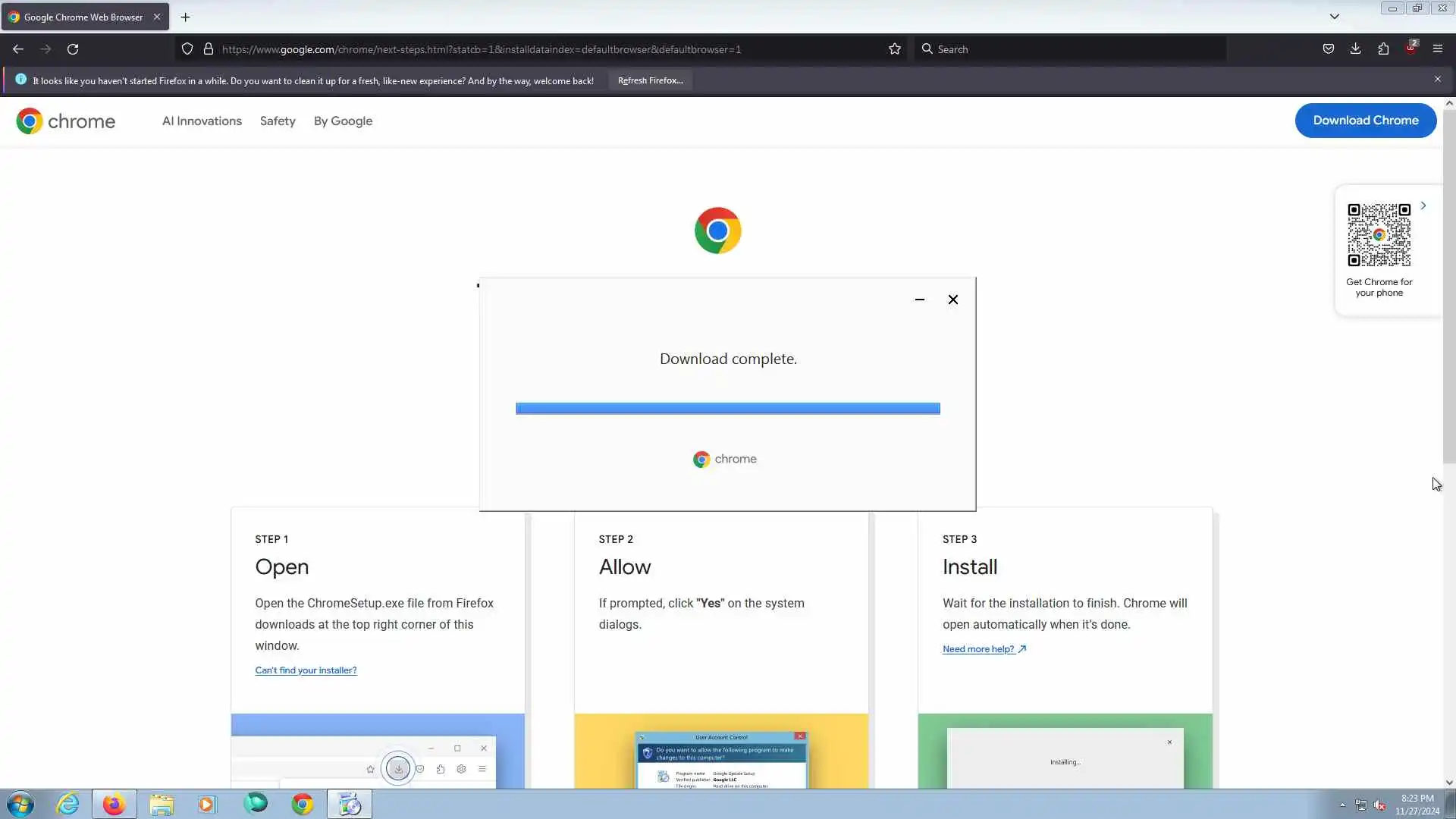Click the blue download progress bar
This screenshot has width=1456, height=819.
point(727,409)
